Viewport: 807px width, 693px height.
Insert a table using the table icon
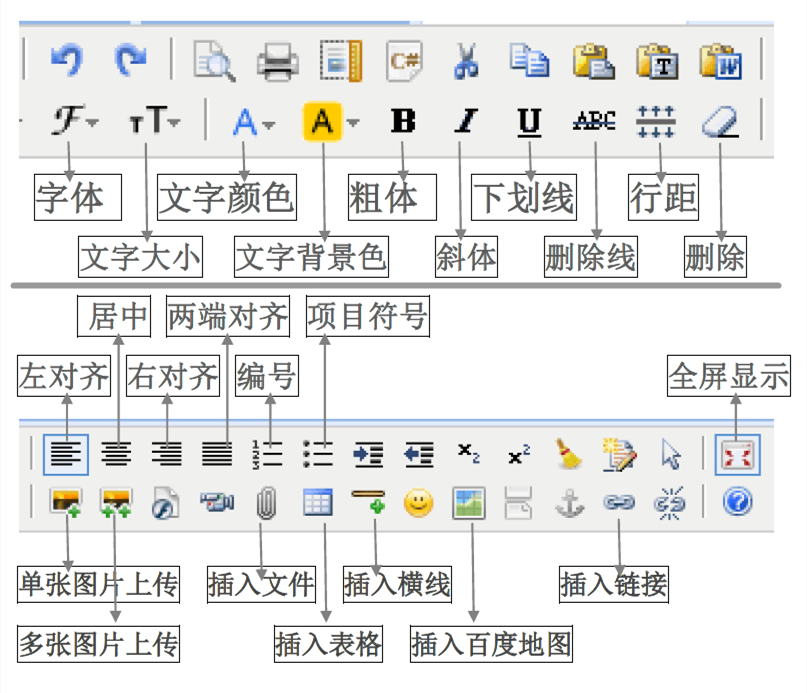[x=317, y=501]
